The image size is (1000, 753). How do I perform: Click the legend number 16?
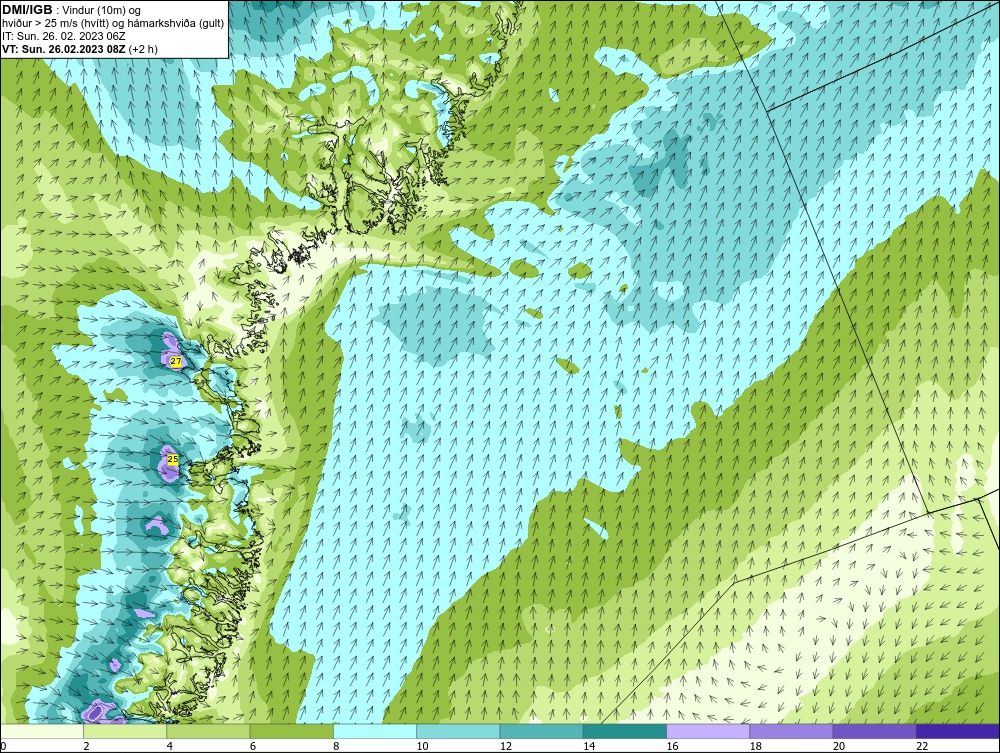click(672, 747)
